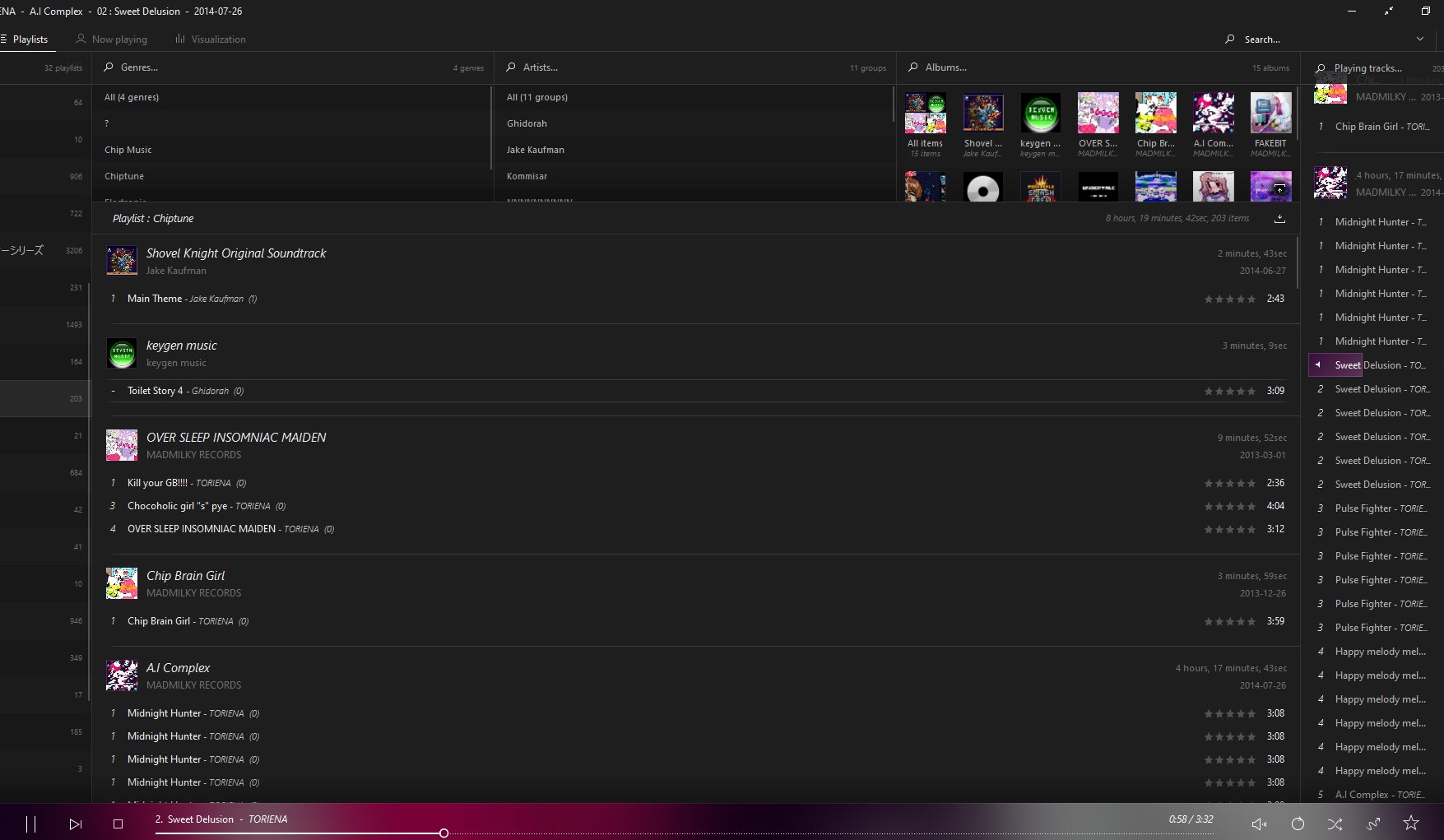Rate Kill your GB!!!! using stars
Screen dimensions: 1444x840
(1230, 483)
